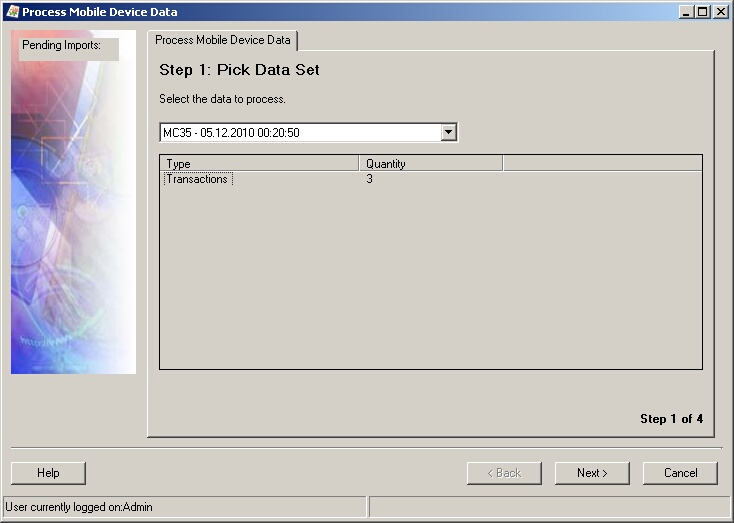Minimize the Process Mobile Device Data window

click(686, 12)
